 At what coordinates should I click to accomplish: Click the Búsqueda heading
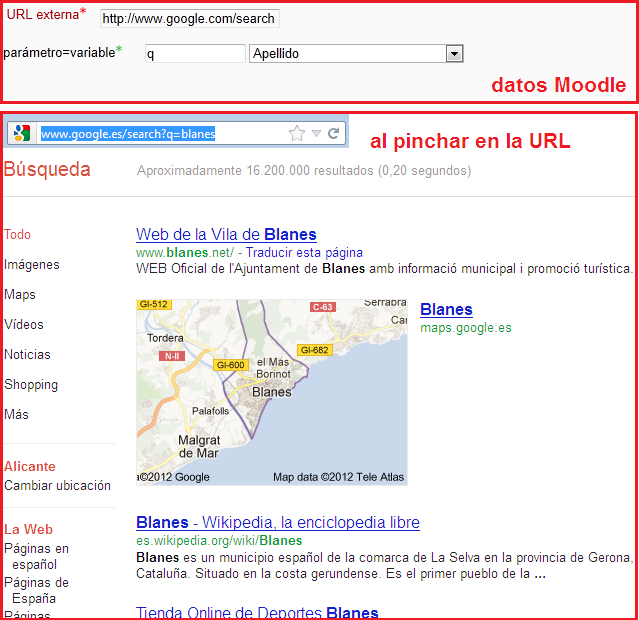(47, 169)
